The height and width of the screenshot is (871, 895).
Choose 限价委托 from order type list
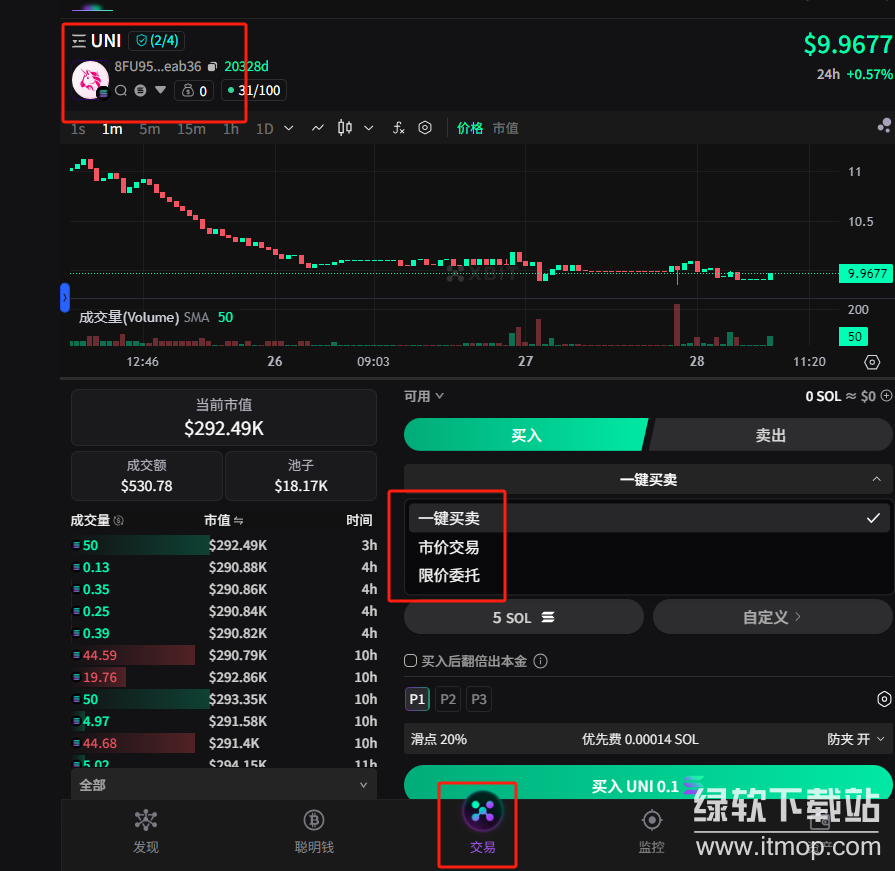[x=449, y=575]
